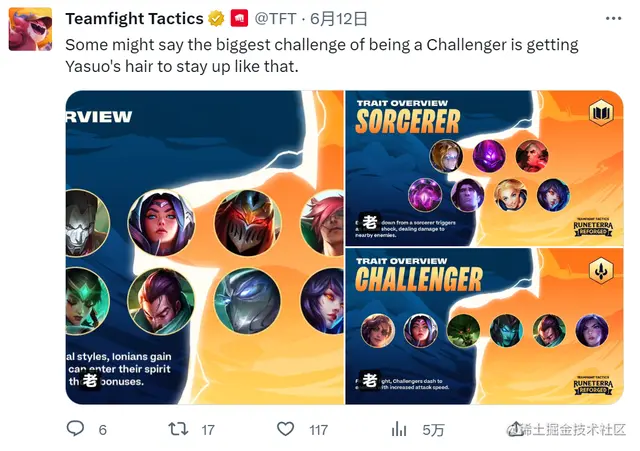Click the like count 117

tap(318, 430)
